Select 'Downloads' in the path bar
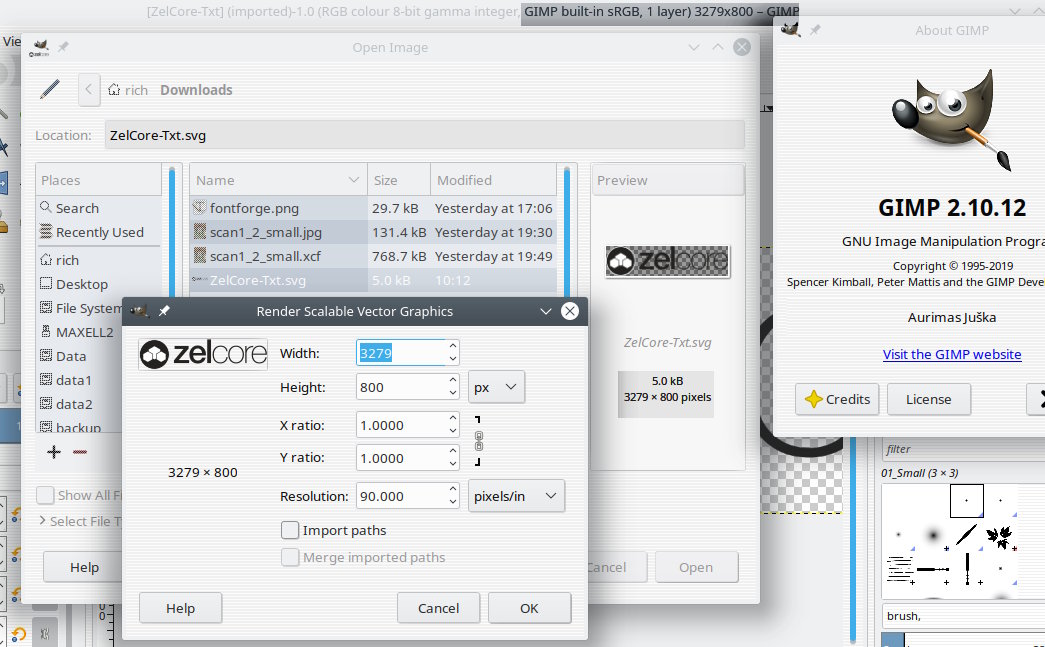This screenshot has height=647, width=1045. tap(196, 90)
